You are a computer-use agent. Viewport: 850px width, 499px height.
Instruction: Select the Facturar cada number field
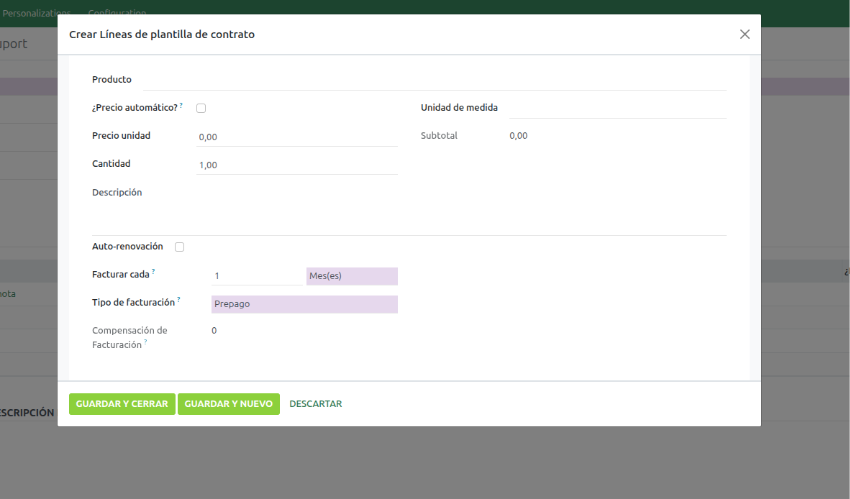tap(256, 276)
